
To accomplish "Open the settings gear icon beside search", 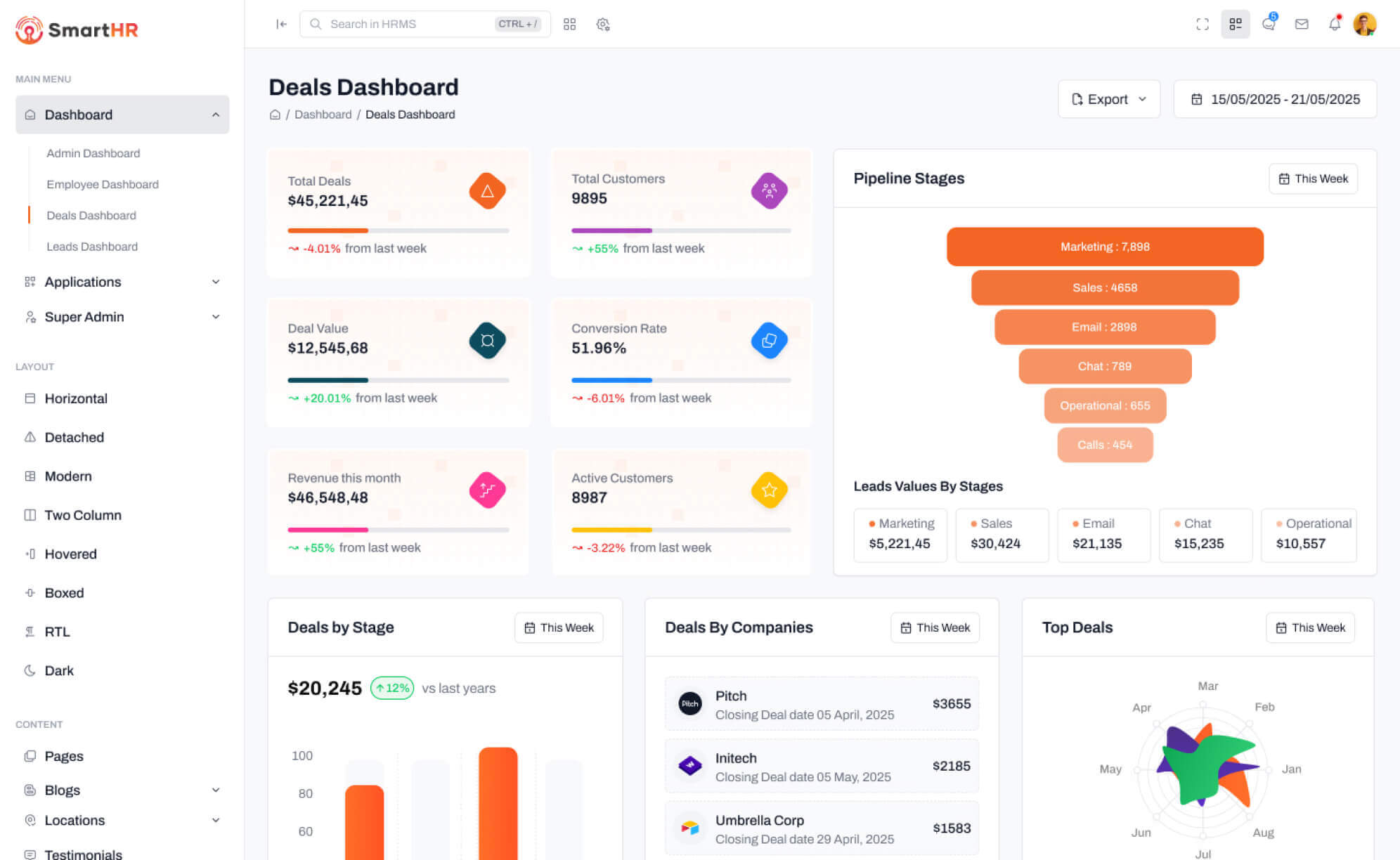I will 602,24.
